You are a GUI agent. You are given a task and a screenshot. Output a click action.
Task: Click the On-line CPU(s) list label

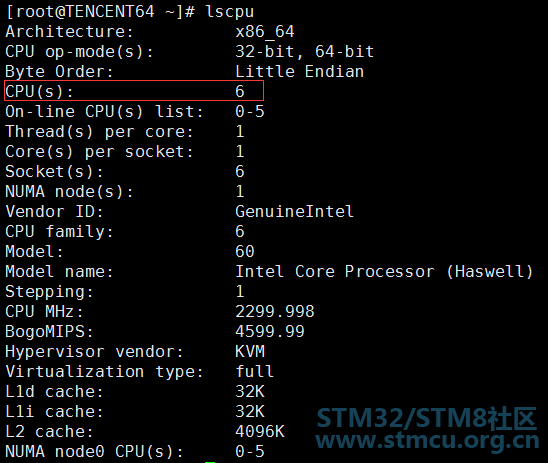pyautogui.click(x=104, y=112)
